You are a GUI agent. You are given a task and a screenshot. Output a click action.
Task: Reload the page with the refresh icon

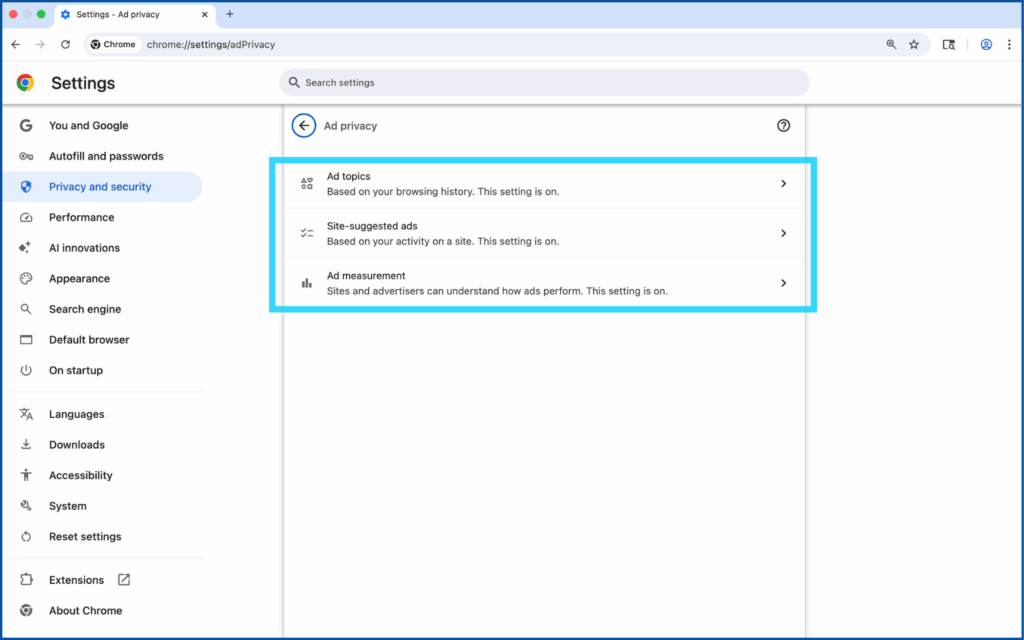[66, 45]
